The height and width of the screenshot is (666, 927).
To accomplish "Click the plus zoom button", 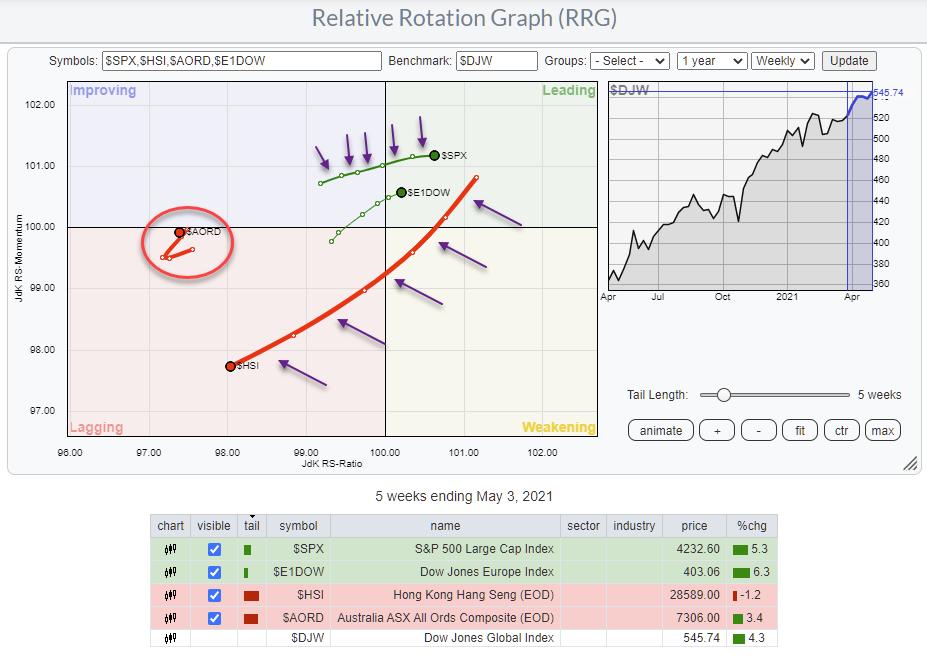I will [717, 431].
